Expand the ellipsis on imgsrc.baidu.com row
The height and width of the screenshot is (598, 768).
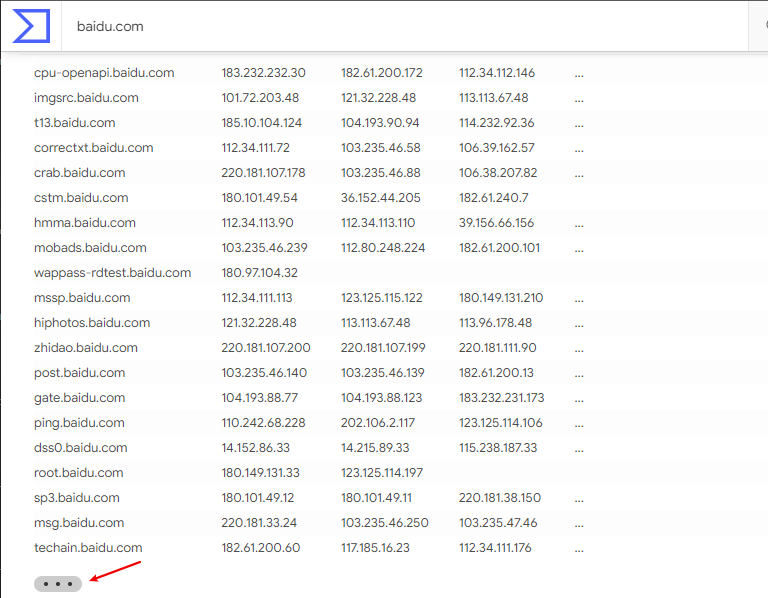[579, 98]
